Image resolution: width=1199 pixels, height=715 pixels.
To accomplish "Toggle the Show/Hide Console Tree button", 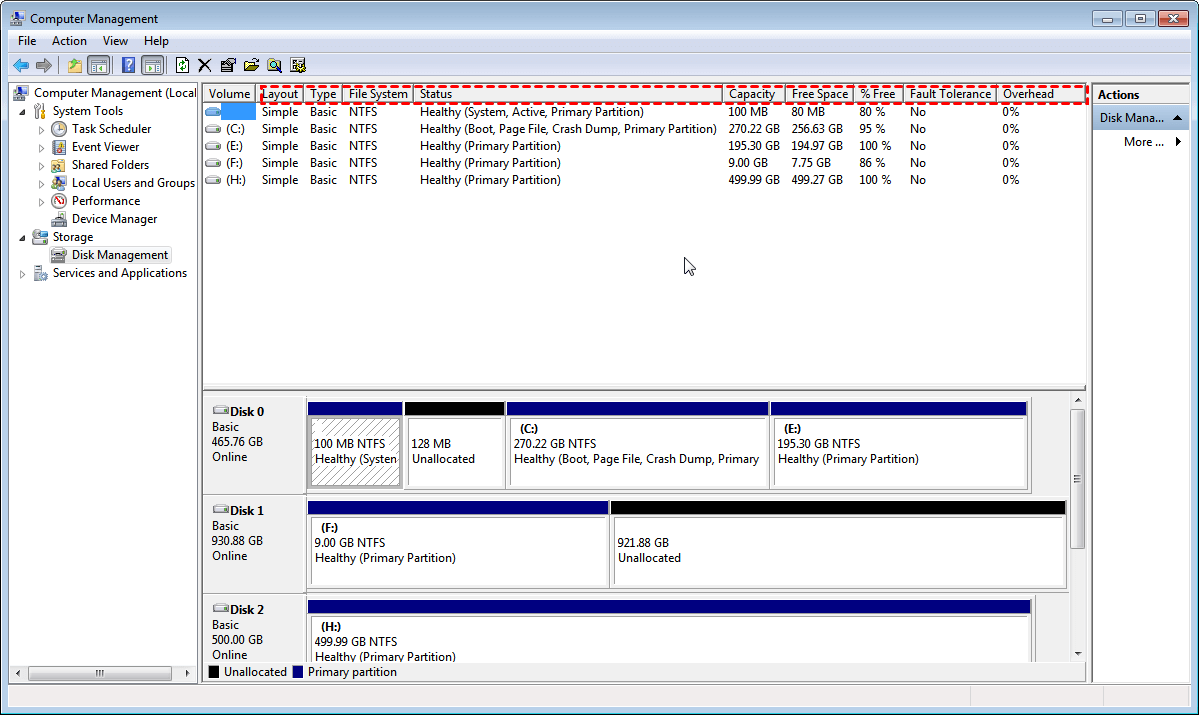I will click(x=99, y=66).
